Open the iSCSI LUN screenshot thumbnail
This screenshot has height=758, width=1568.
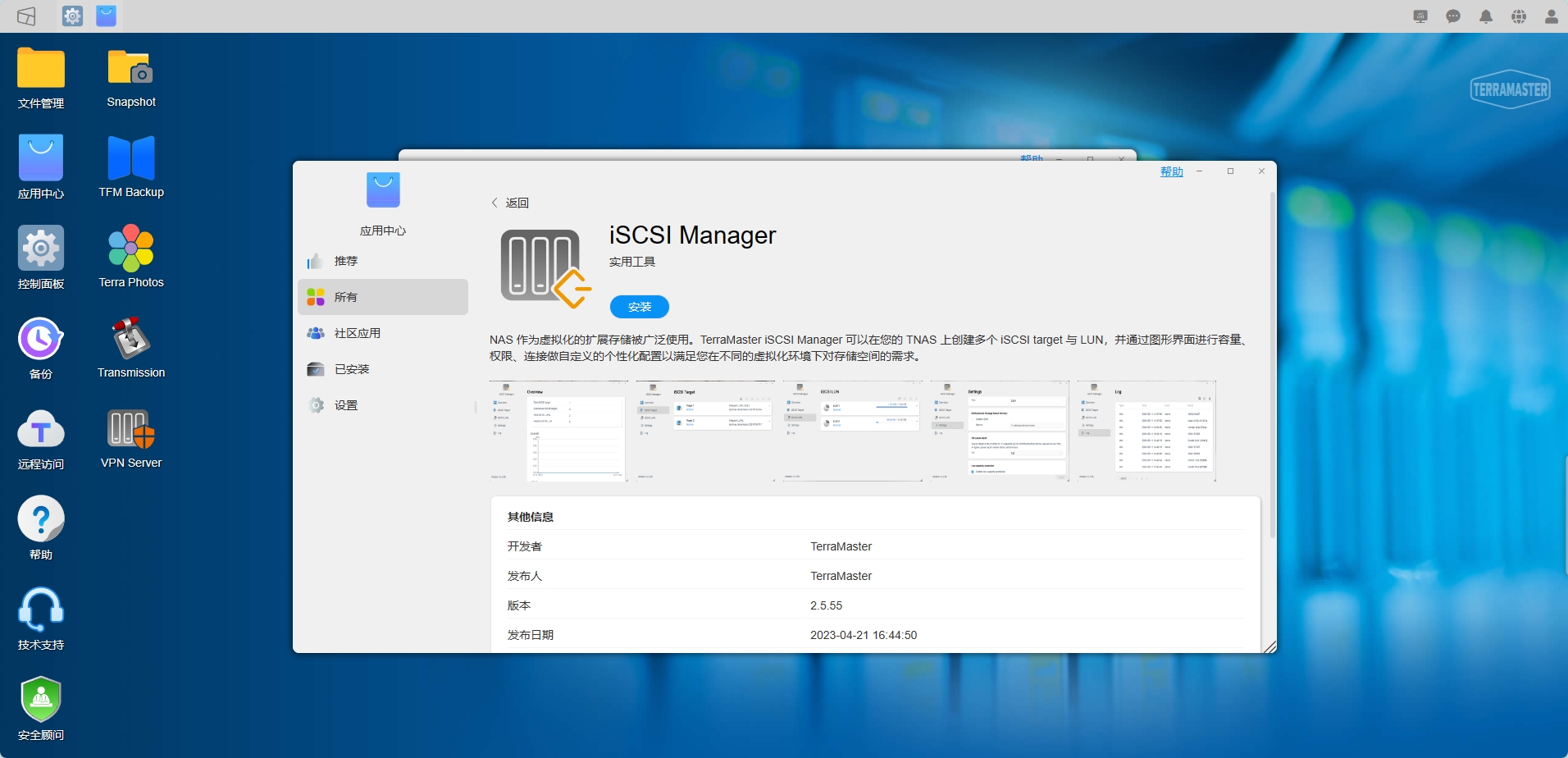point(852,431)
